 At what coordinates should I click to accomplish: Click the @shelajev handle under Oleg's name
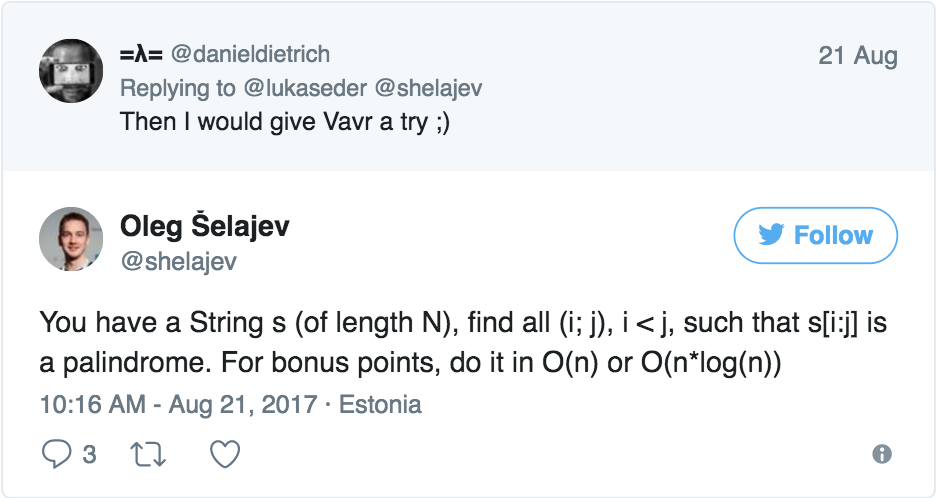coord(178,261)
